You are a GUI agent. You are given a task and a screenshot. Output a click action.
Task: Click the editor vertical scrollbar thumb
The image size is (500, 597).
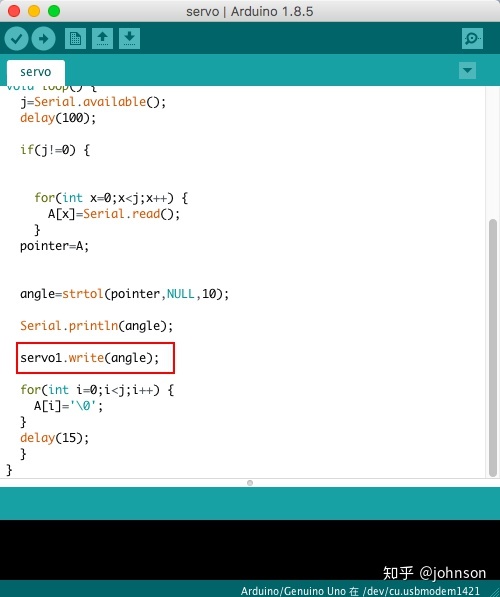tap(493, 348)
